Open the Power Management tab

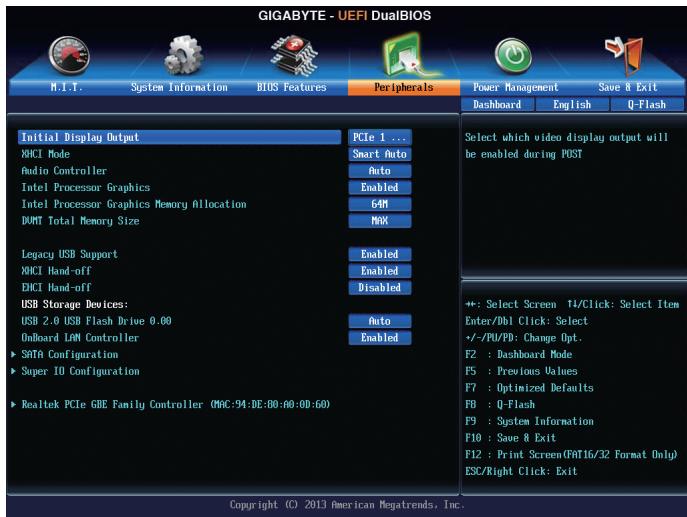[516, 88]
